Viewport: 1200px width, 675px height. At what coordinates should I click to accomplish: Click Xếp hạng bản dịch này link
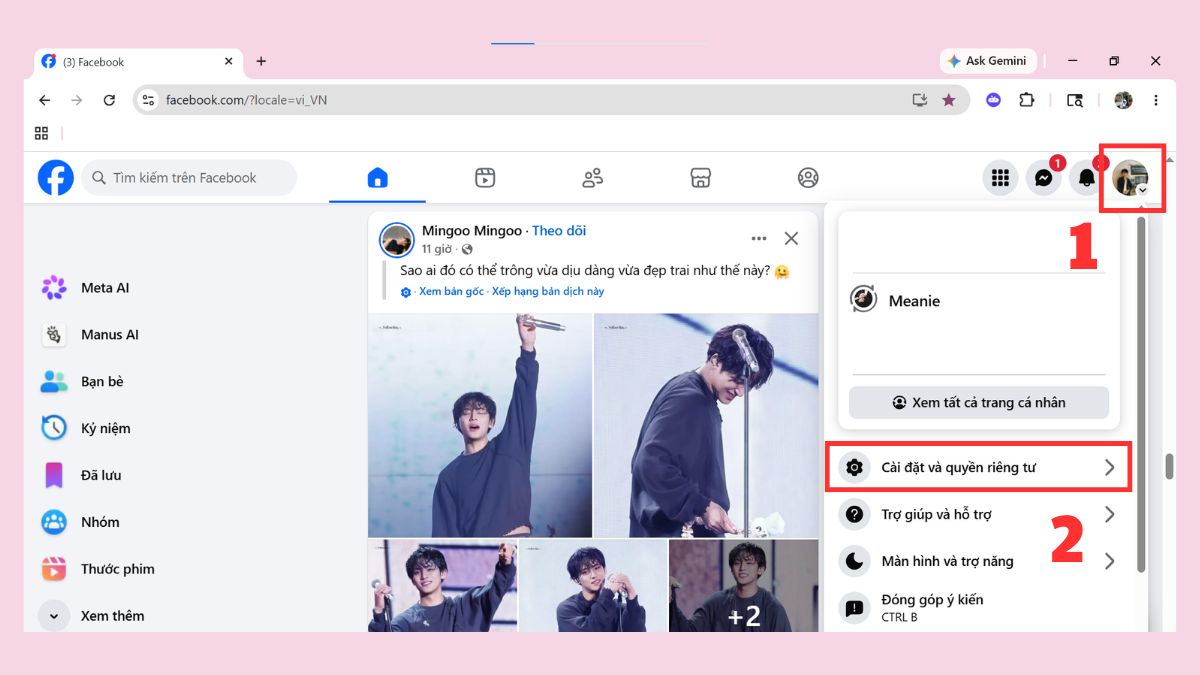[548, 292]
